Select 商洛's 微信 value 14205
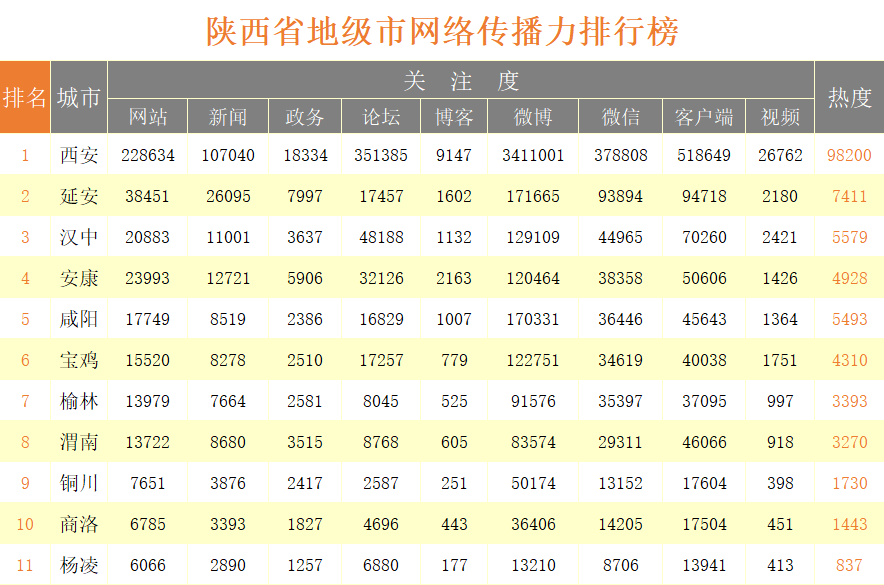Image resolution: width=884 pixels, height=585 pixels. [x=620, y=524]
